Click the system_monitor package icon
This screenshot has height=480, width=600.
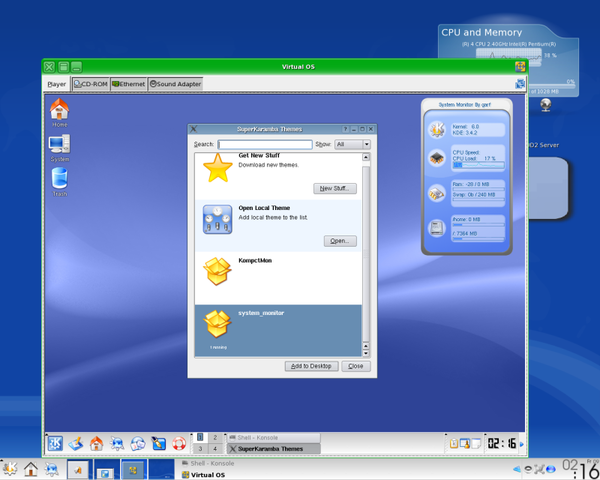[217, 323]
